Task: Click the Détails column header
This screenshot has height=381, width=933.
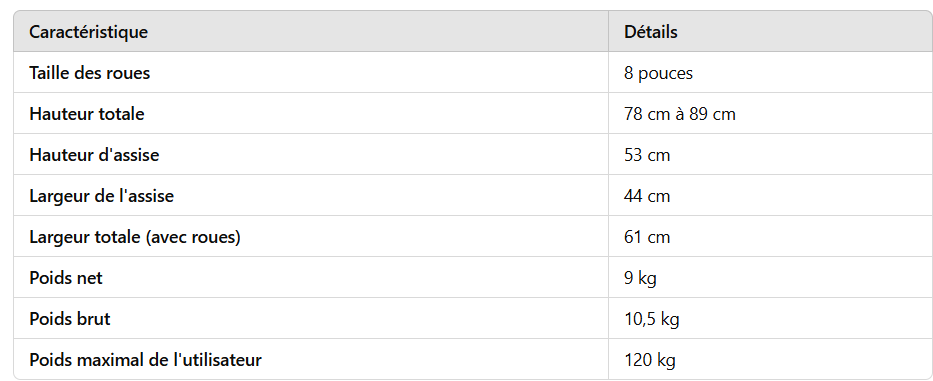Action: [650, 32]
